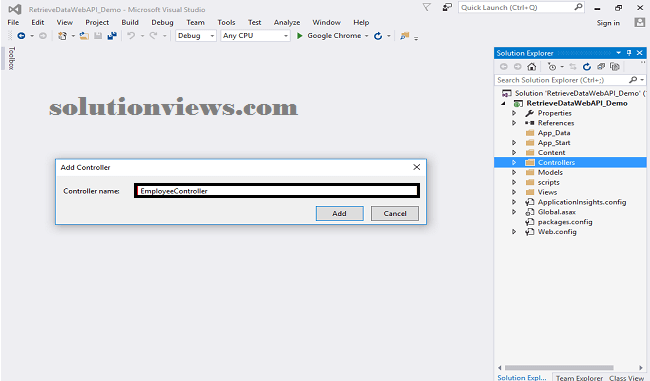This screenshot has height=381, width=650.
Task: Click the Undo arrow in toolbar
Action: (x=131, y=36)
